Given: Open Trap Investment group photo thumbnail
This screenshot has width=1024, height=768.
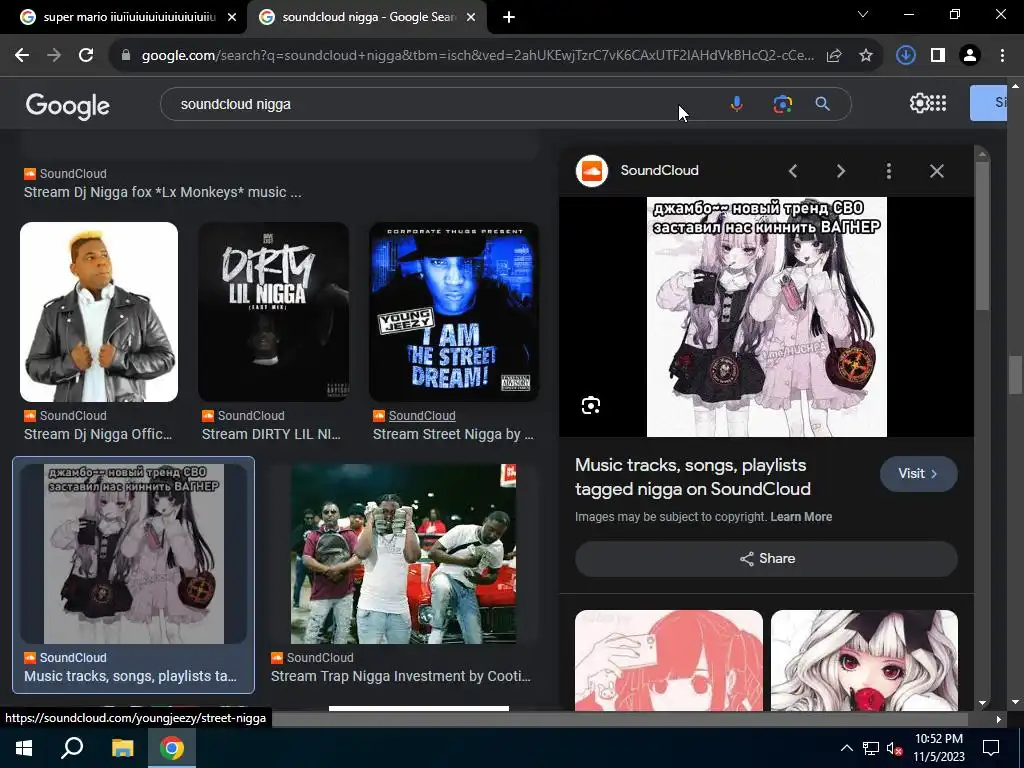Looking at the screenshot, I should coord(403,554).
